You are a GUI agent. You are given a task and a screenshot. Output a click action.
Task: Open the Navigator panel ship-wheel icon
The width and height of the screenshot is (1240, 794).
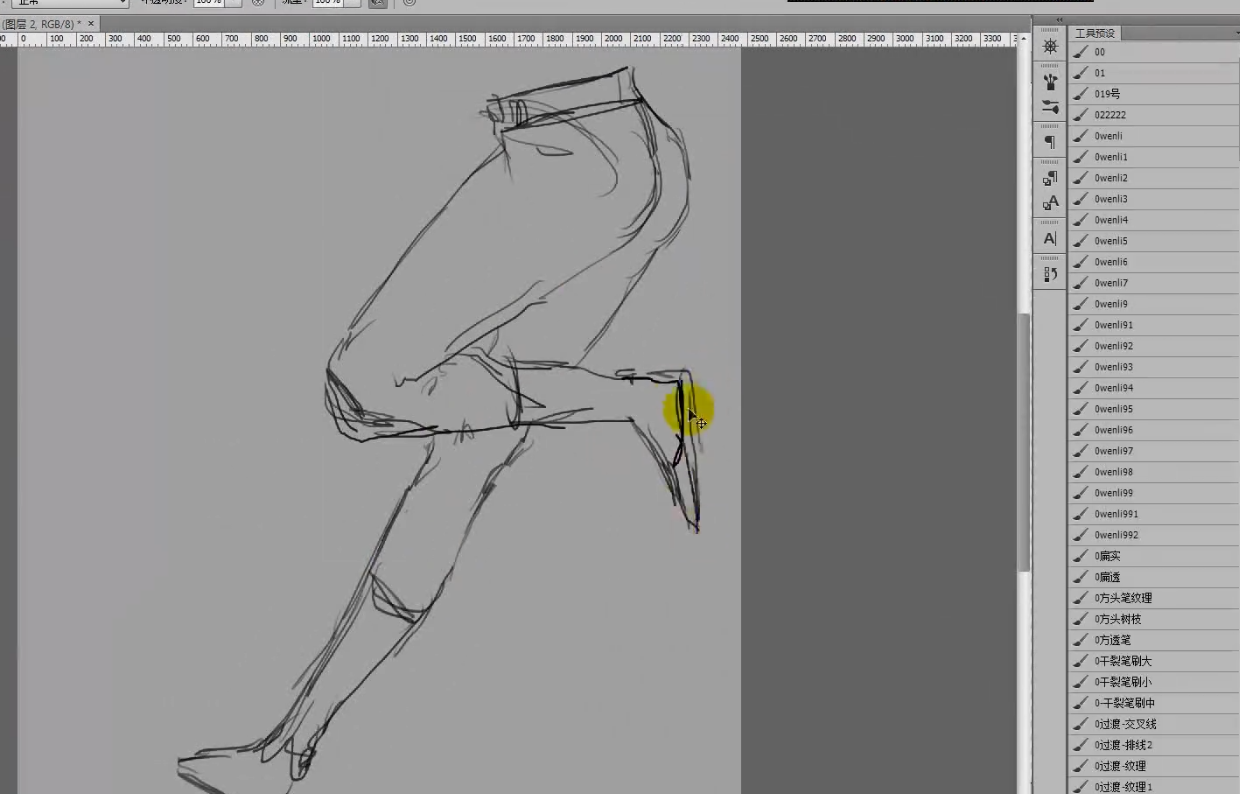point(1049,47)
